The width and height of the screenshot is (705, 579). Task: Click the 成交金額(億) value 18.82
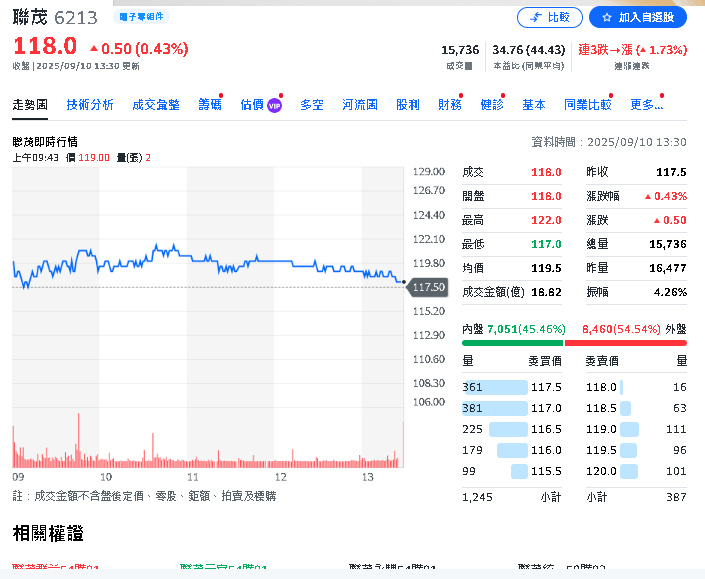[546, 292]
